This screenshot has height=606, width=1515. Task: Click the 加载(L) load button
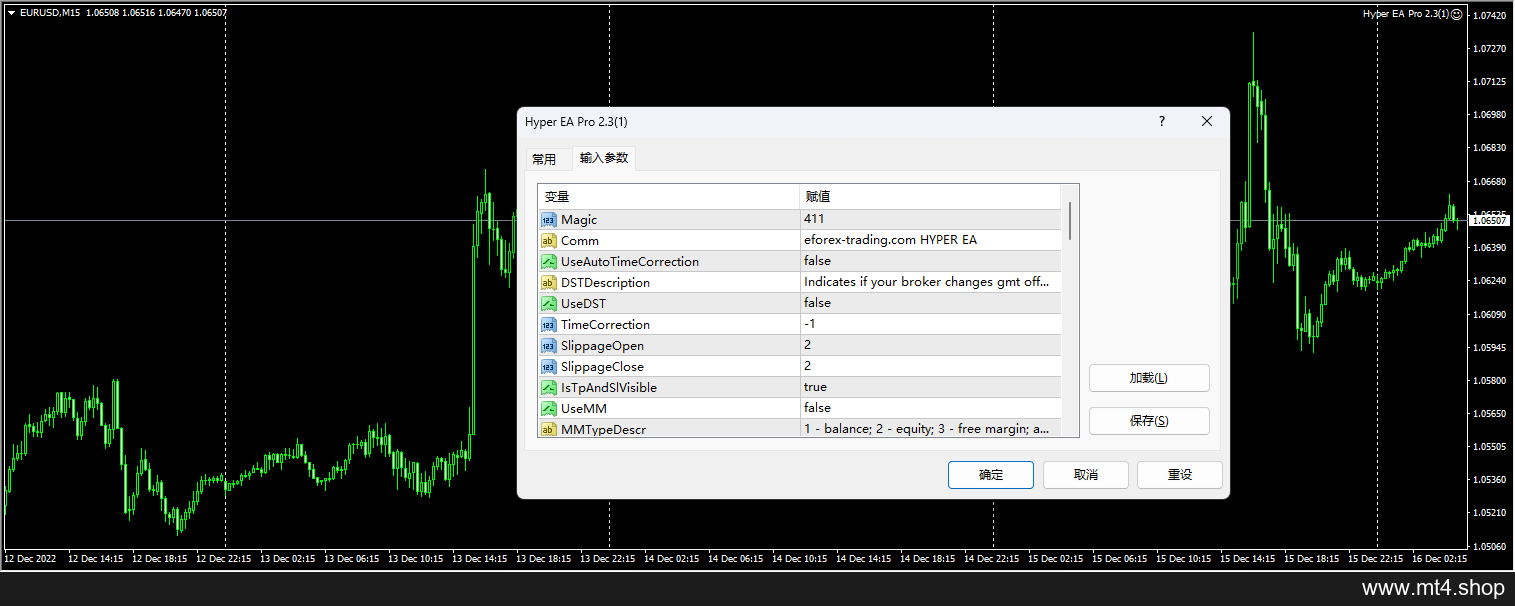pyautogui.click(x=1149, y=378)
